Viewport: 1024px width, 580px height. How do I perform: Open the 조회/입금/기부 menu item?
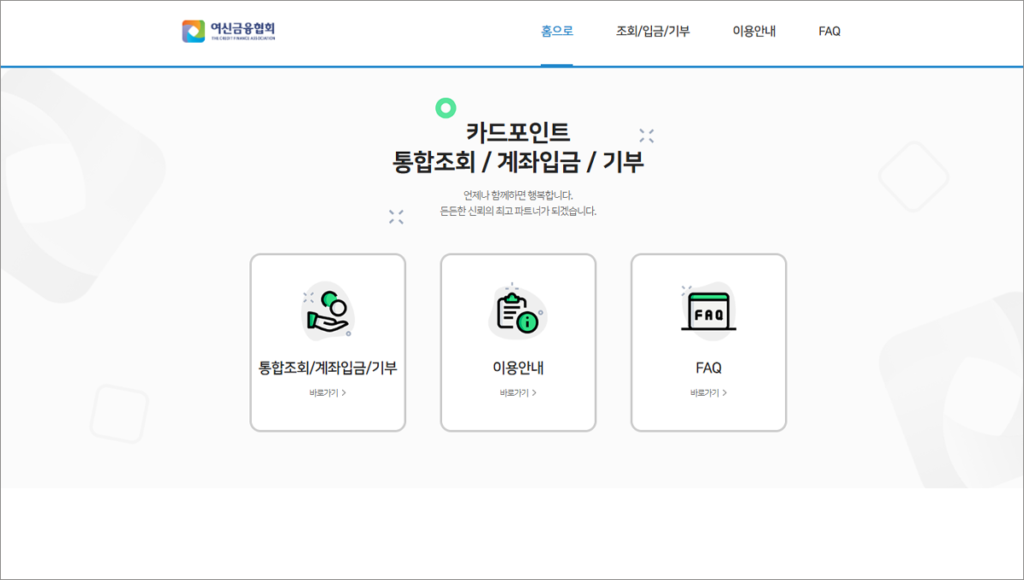[652, 31]
